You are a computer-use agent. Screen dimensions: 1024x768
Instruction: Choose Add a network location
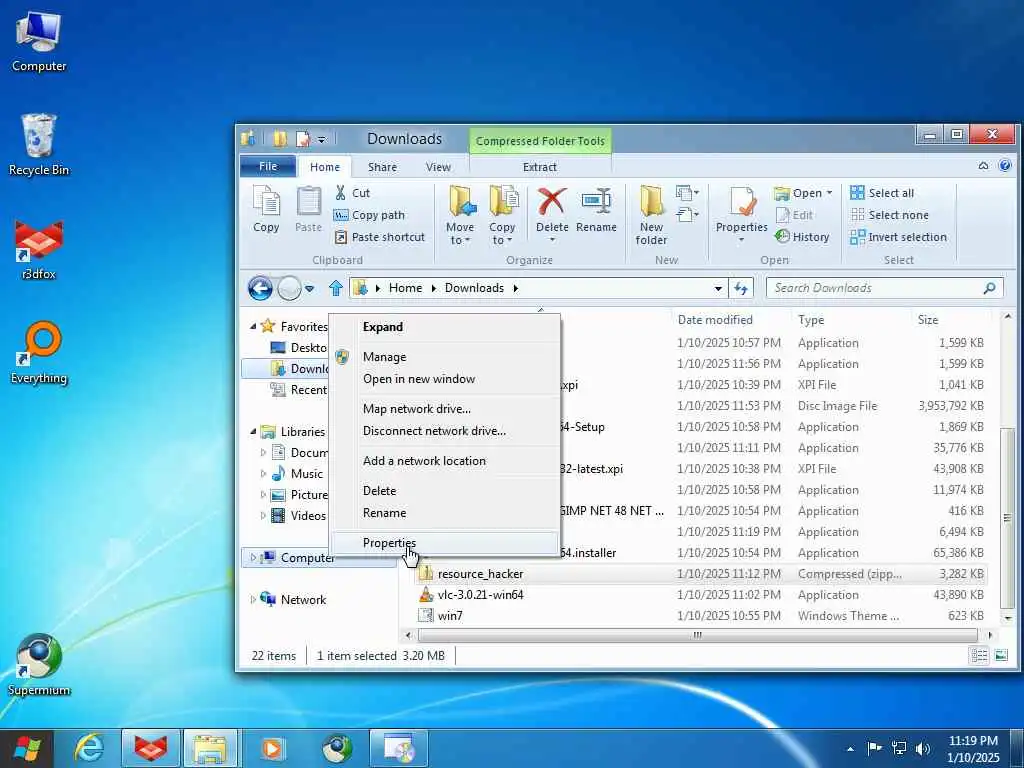444,461
